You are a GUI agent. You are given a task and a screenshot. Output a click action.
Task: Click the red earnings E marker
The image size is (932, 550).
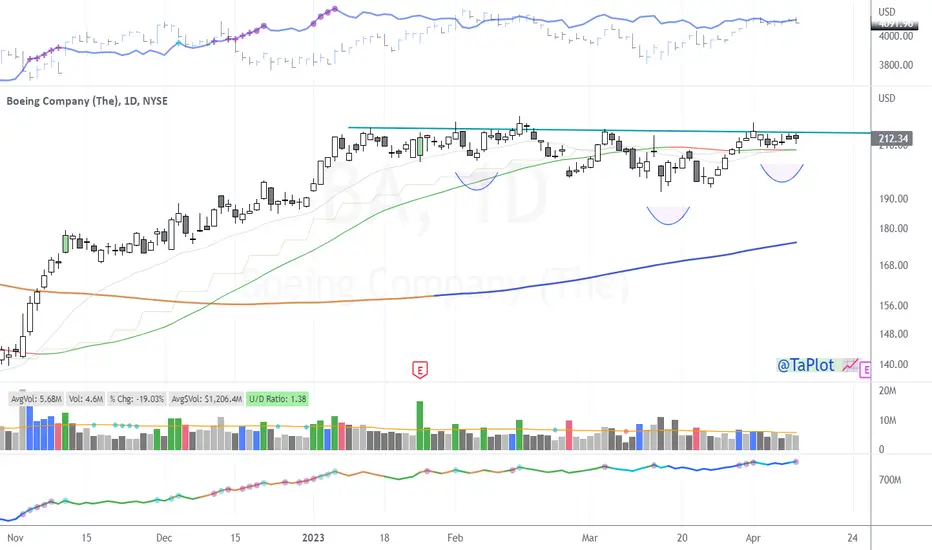420,370
